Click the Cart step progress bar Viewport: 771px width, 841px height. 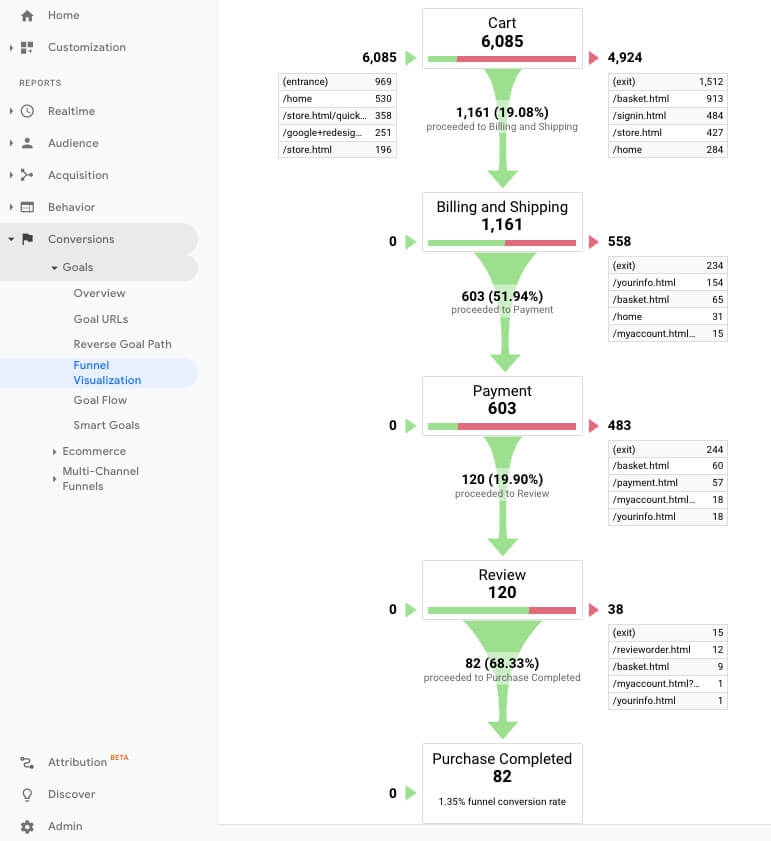click(502, 59)
